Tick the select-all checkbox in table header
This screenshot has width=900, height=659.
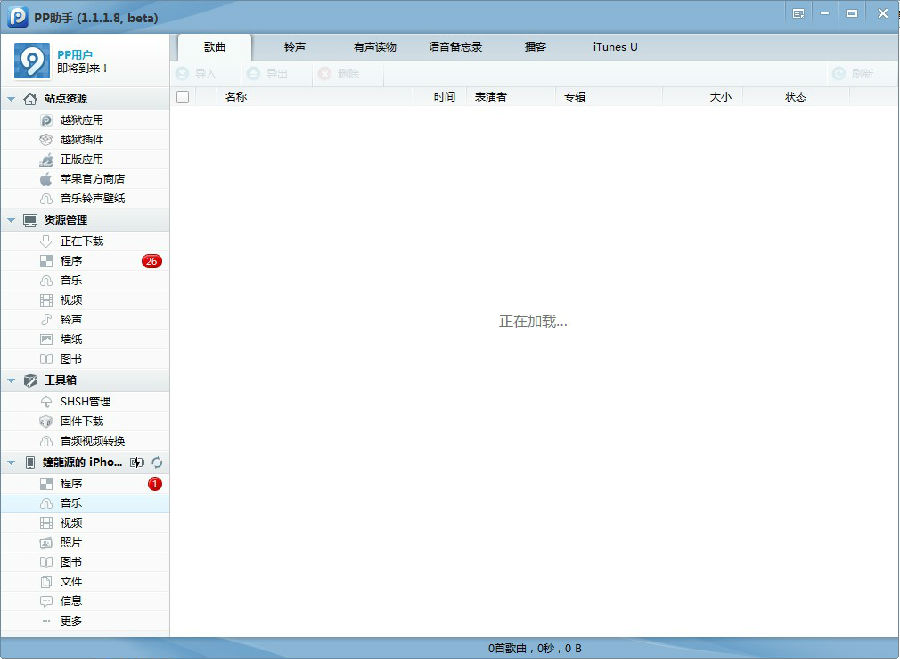click(x=182, y=97)
